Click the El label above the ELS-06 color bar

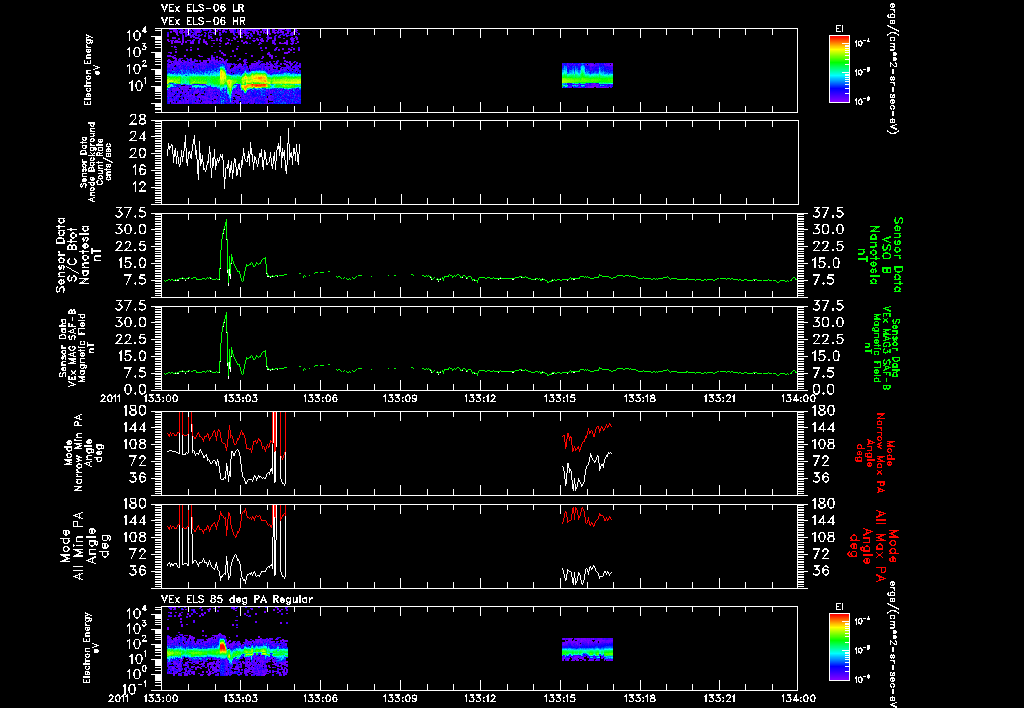(839, 29)
